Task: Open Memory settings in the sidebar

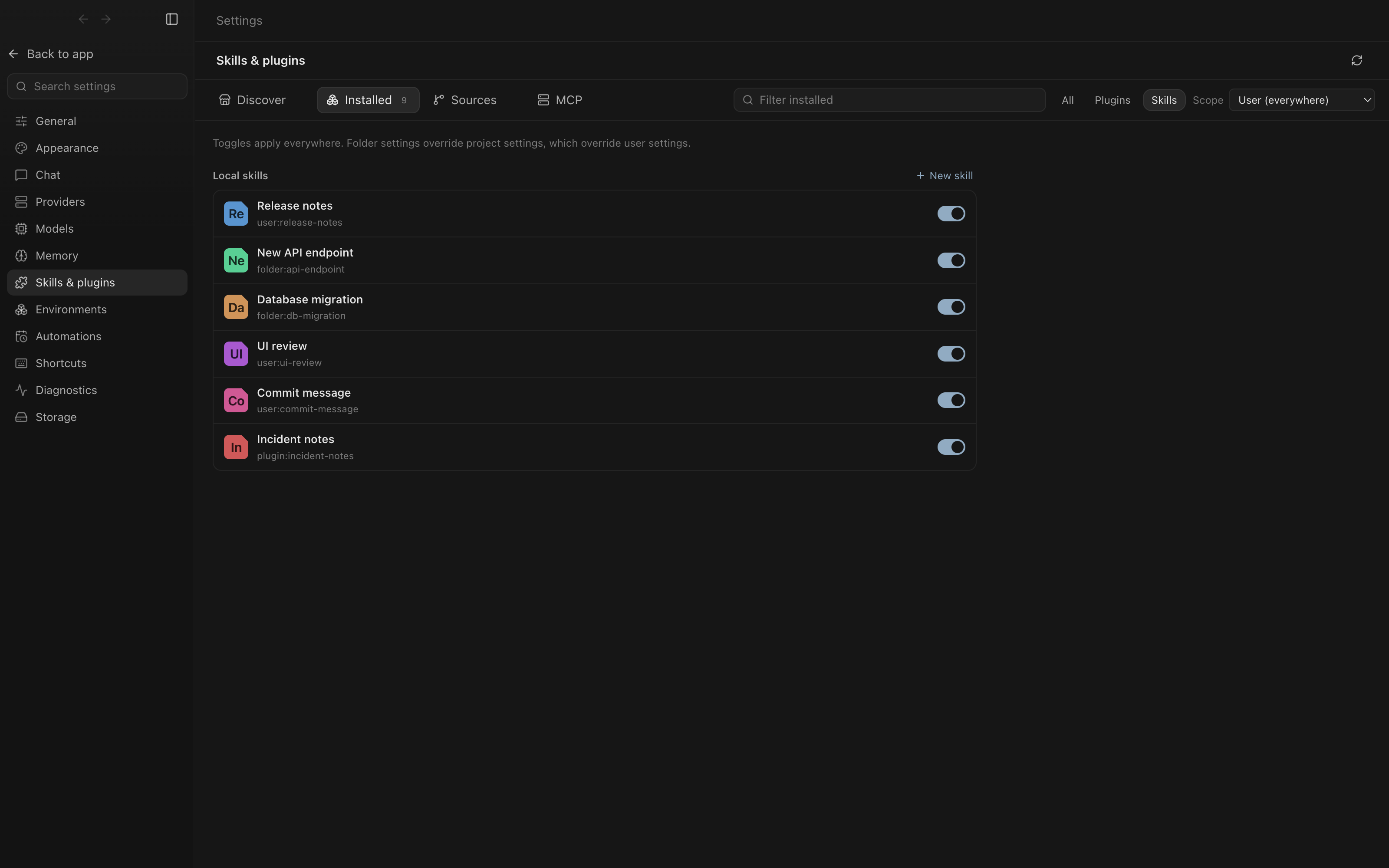Action: tap(97, 256)
